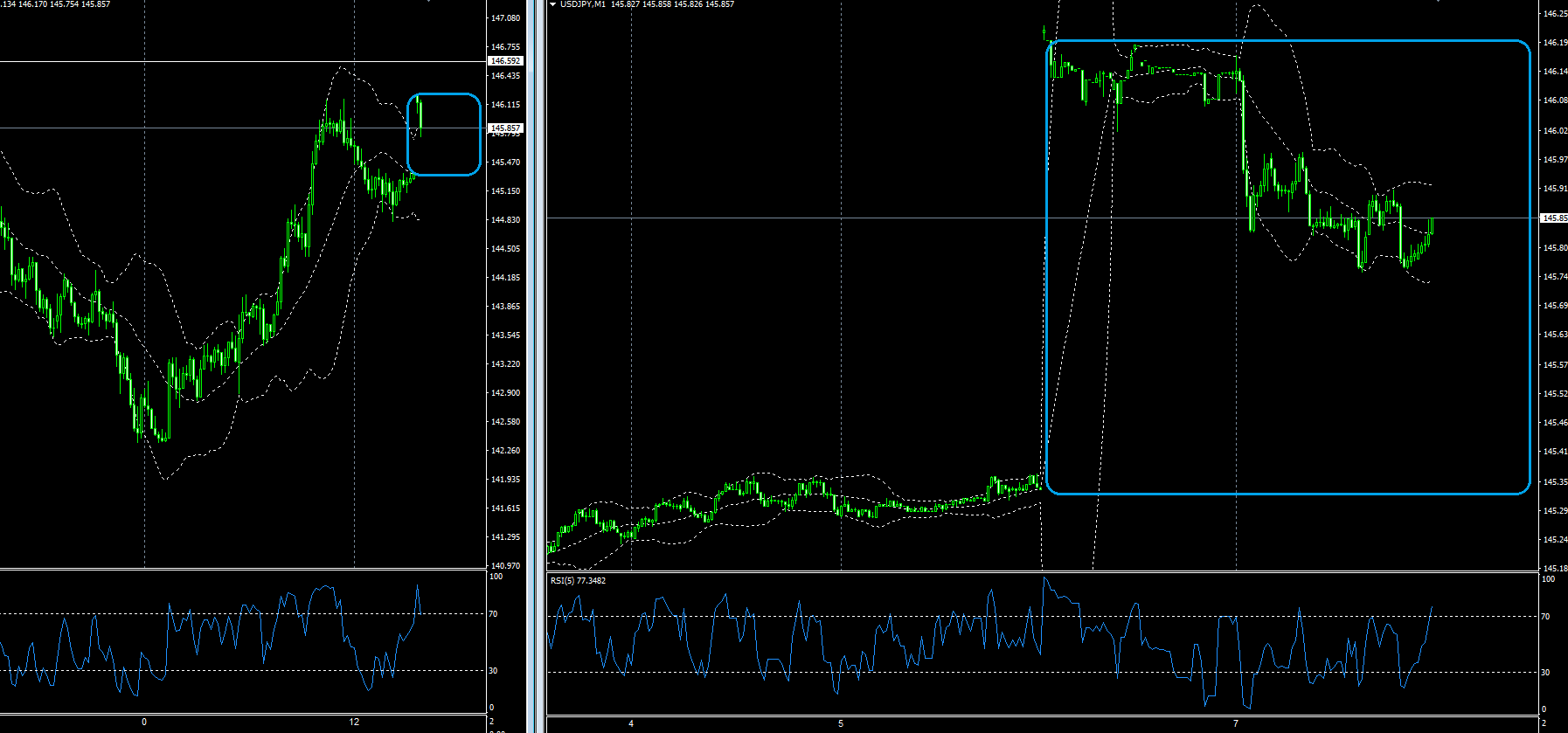Click the "4" label on right time axis
The image size is (1568, 733).
(631, 723)
